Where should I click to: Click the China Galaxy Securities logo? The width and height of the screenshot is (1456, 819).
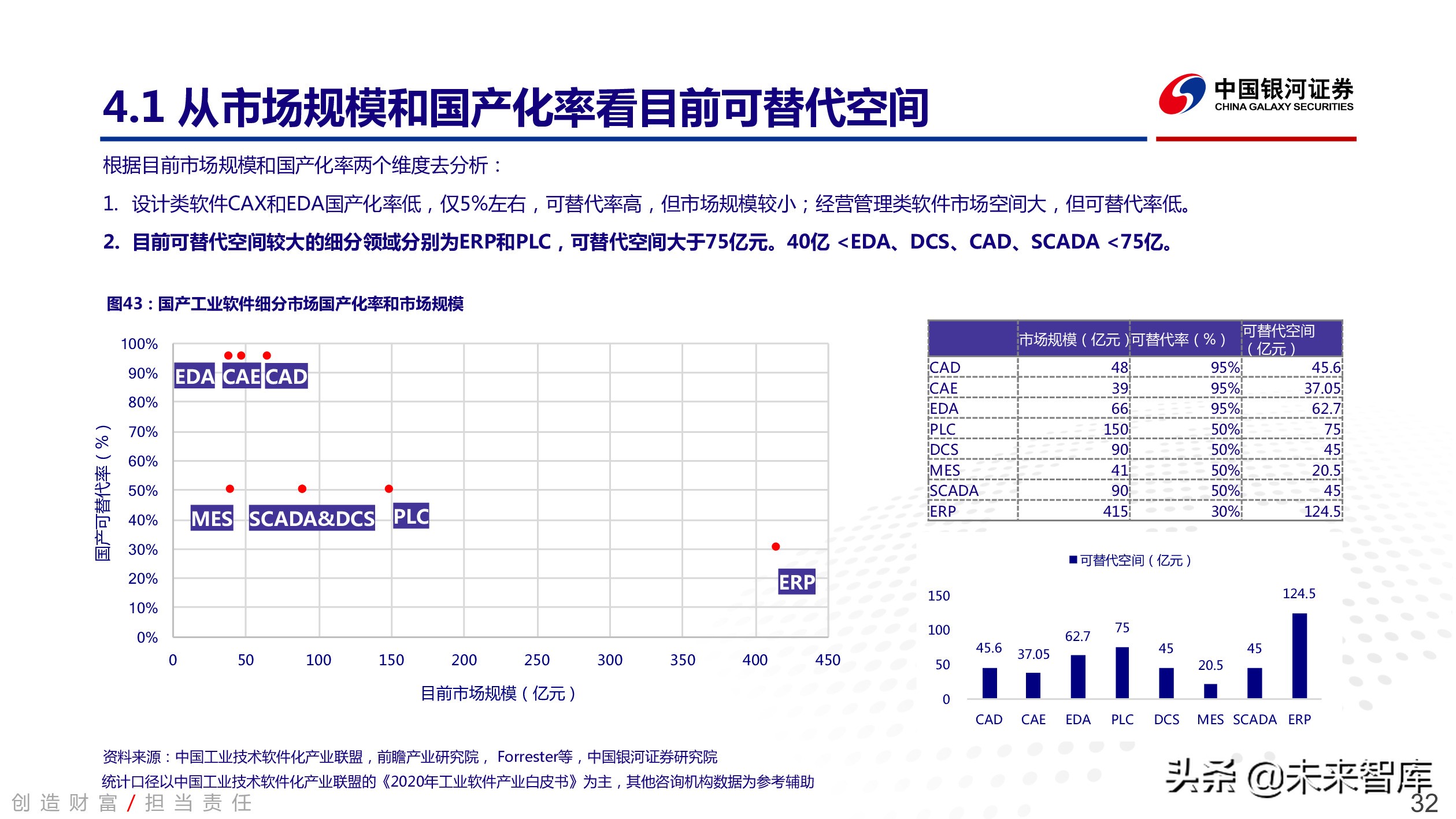1255,94
